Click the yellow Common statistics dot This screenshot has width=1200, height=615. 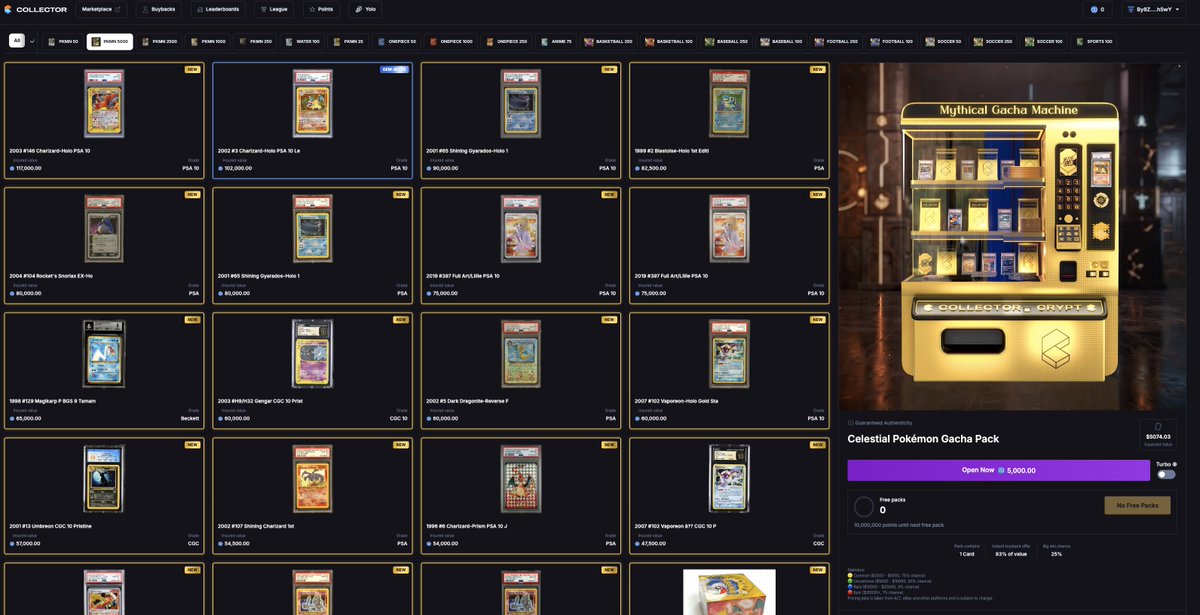[850, 576]
